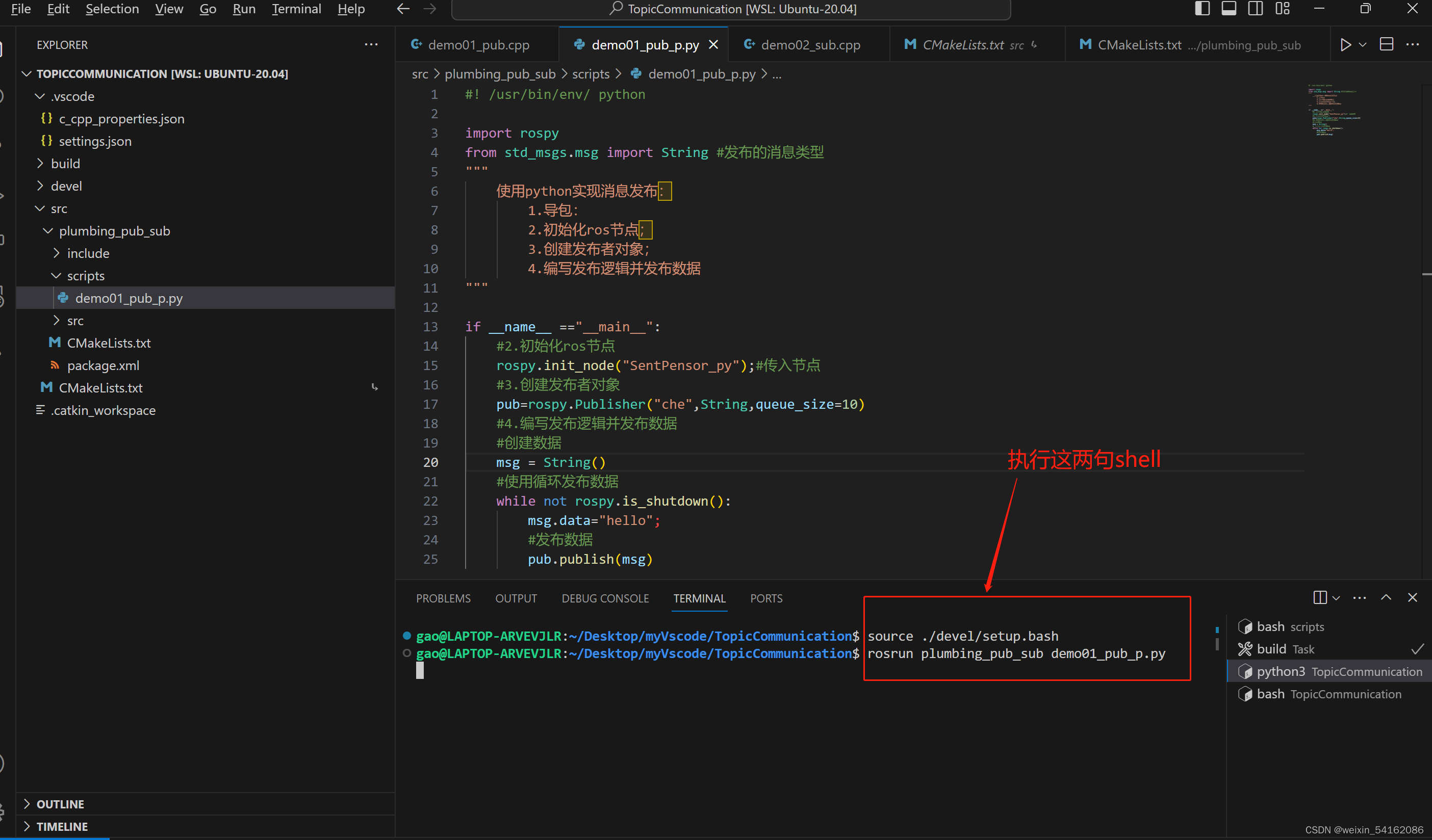The image size is (1432, 840).
Task: Toggle the secondary sidebar visibility
Action: pyautogui.click(x=1256, y=9)
